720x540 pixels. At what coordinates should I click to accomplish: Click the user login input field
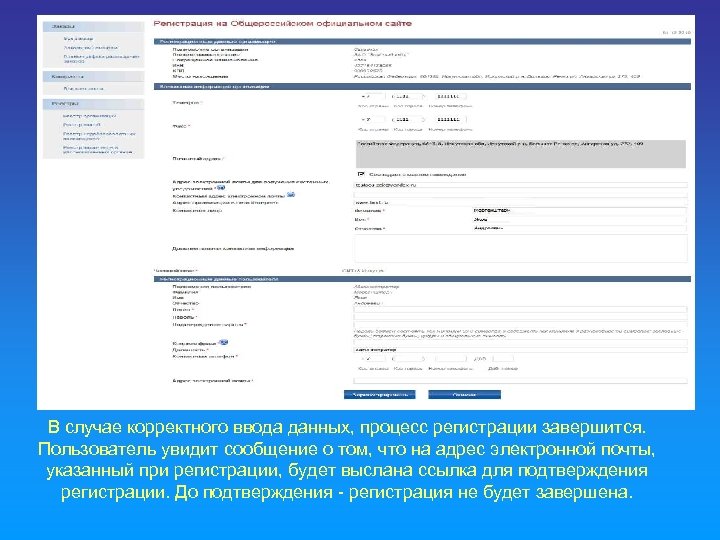[520, 309]
